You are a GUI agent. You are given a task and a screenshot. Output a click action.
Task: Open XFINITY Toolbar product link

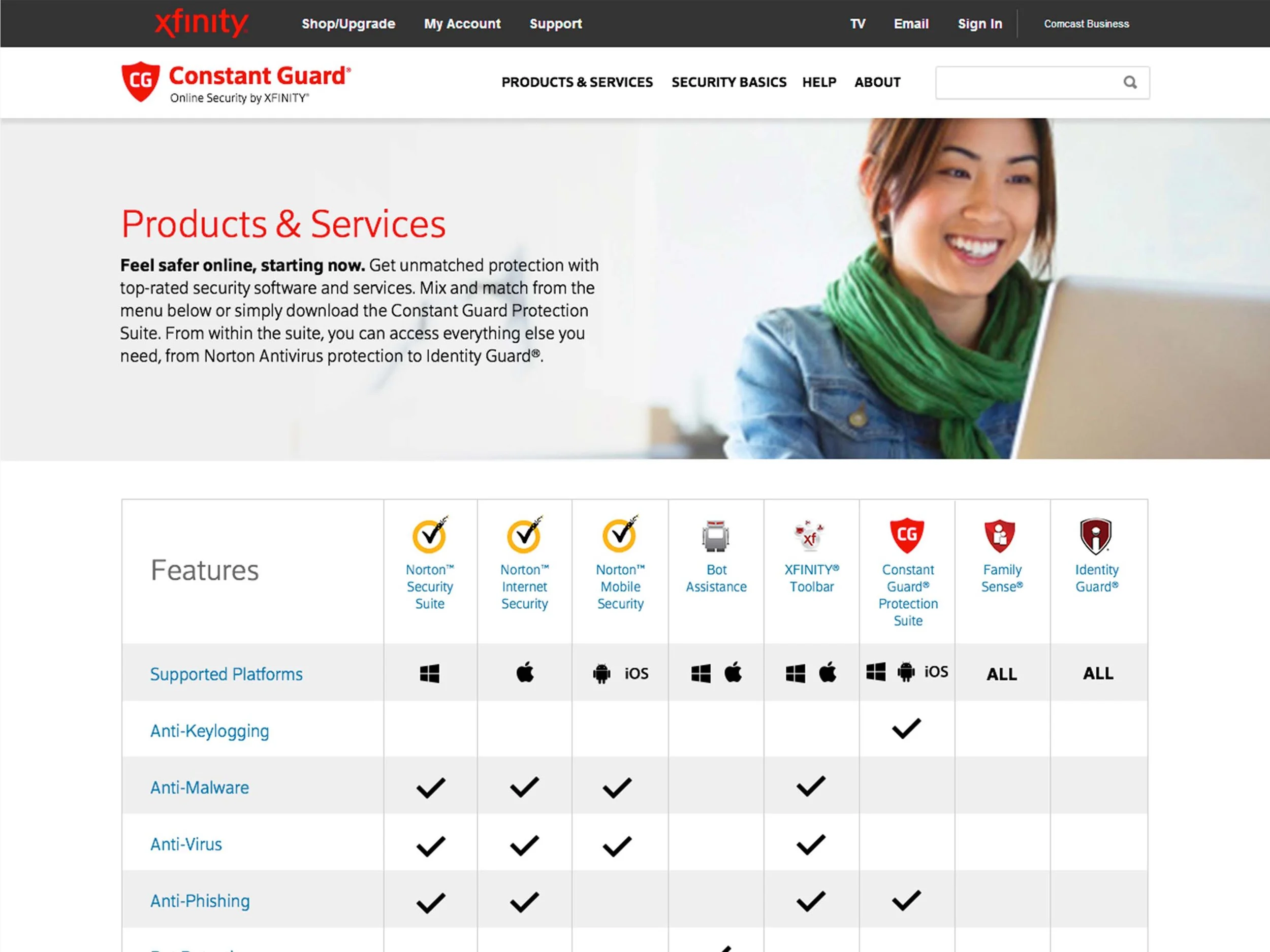pos(811,578)
